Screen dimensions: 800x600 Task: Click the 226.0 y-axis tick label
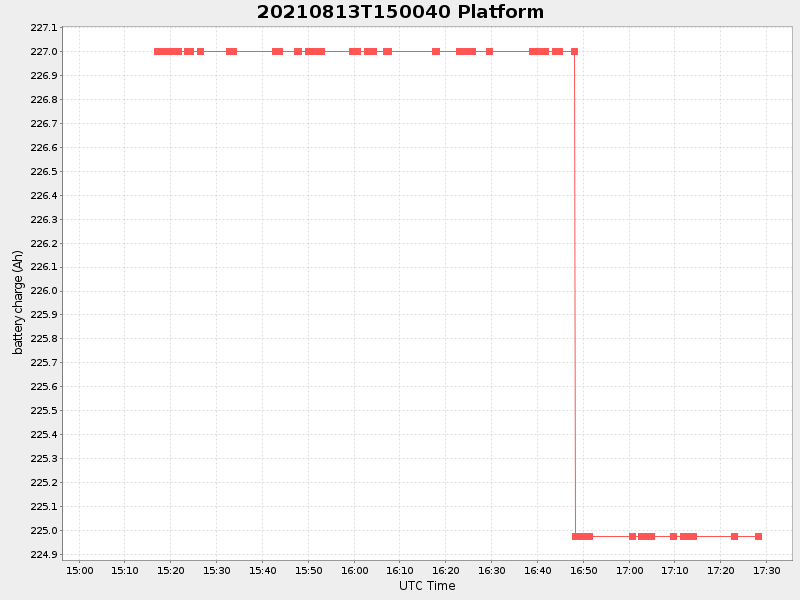coord(44,291)
